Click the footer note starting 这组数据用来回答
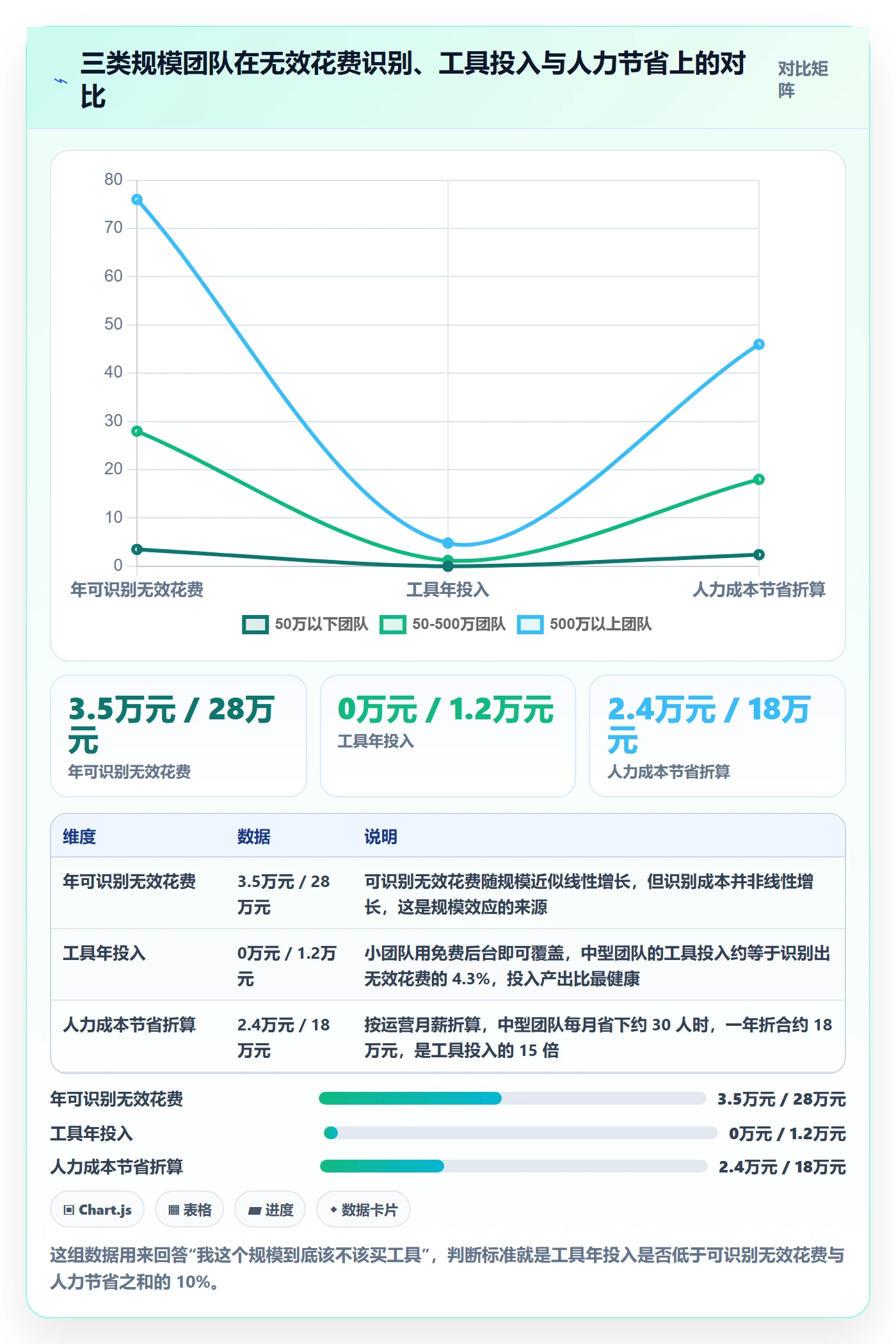The width and height of the screenshot is (896, 1344). coord(447,1268)
